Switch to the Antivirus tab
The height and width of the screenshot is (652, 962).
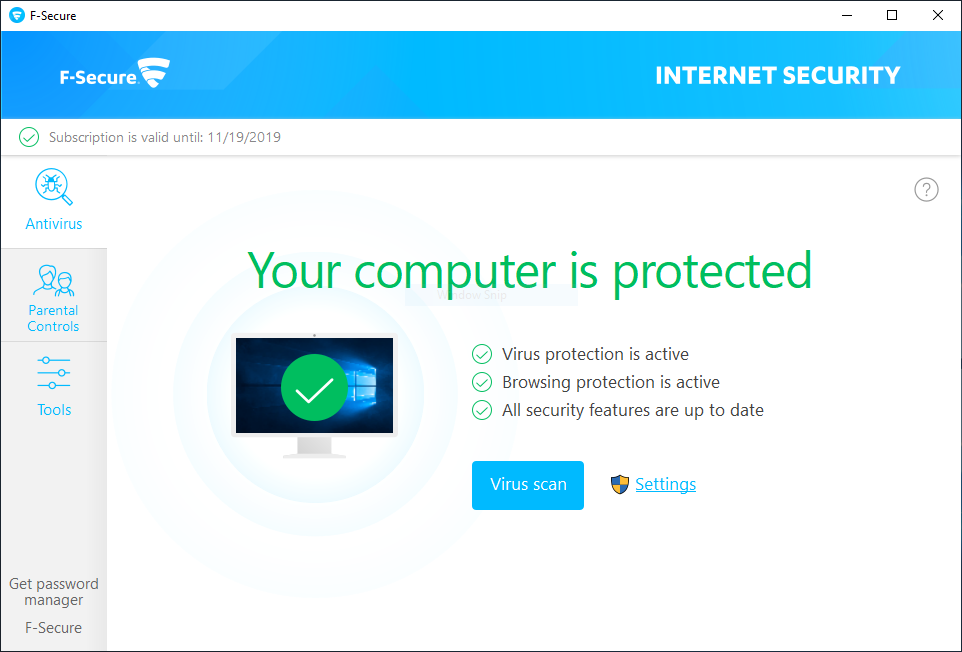(54, 224)
